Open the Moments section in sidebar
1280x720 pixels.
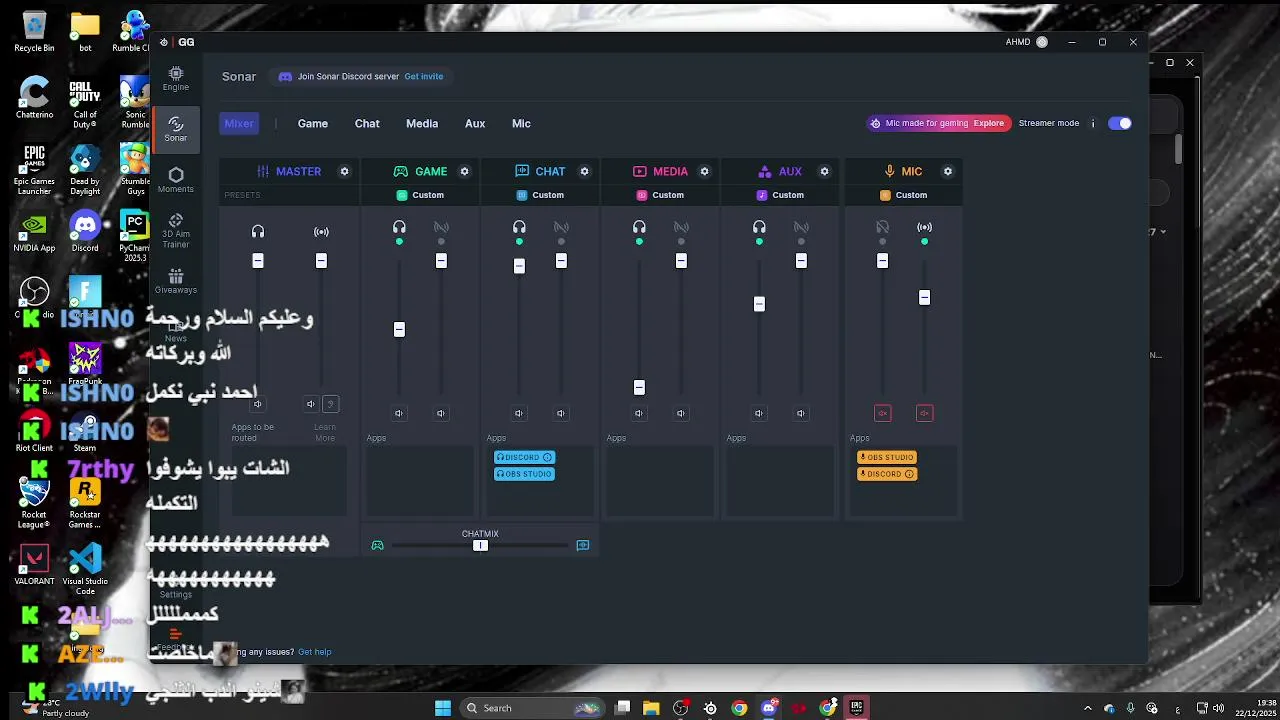coord(176,180)
